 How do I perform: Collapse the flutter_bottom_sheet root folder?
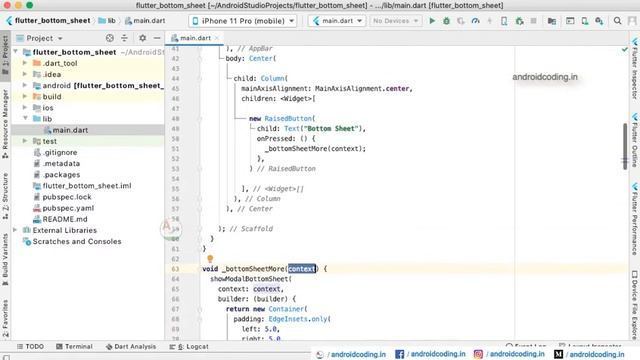pyautogui.click(x=16, y=52)
